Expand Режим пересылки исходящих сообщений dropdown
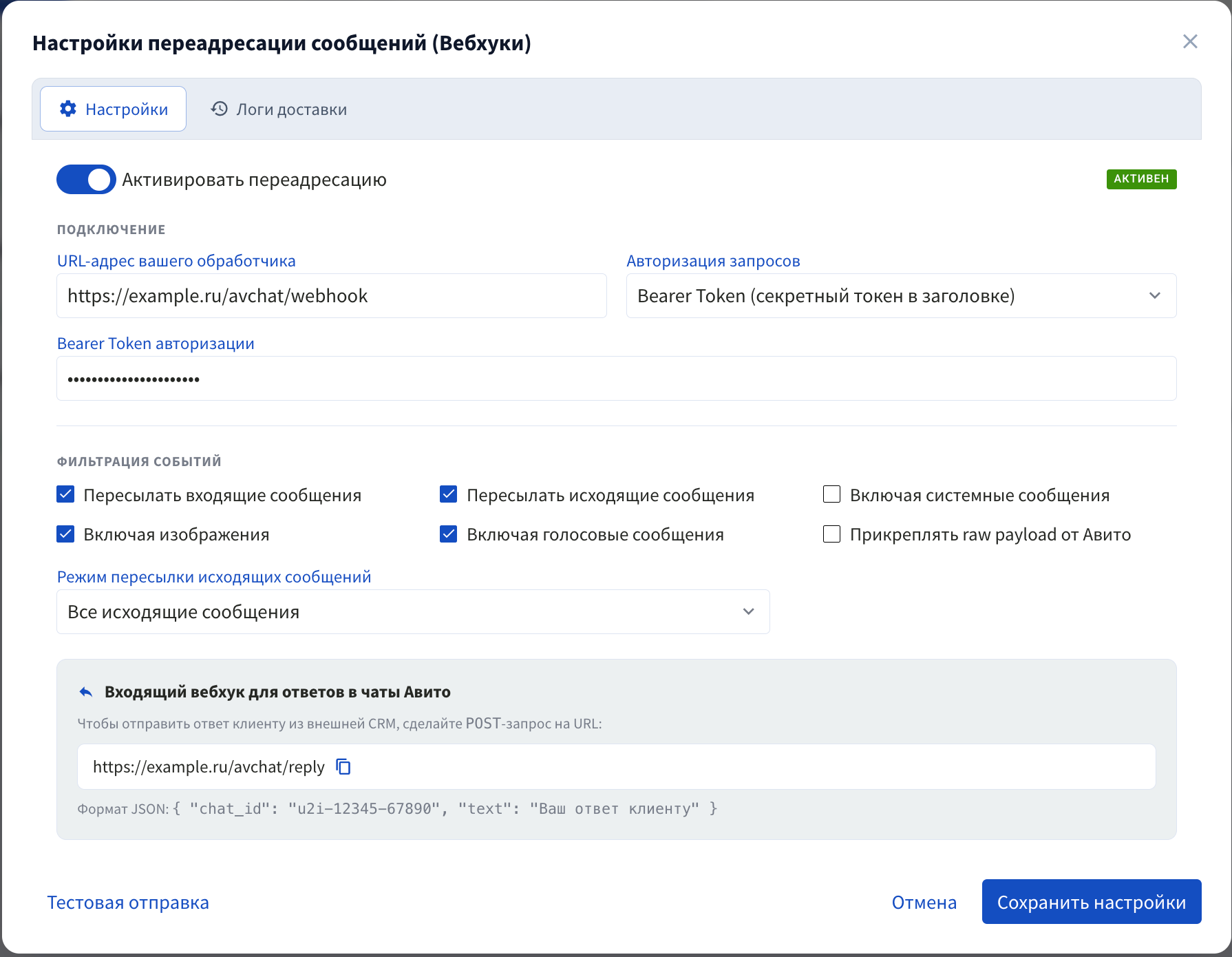Image resolution: width=1232 pixels, height=957 pixels. pos(413,611)
